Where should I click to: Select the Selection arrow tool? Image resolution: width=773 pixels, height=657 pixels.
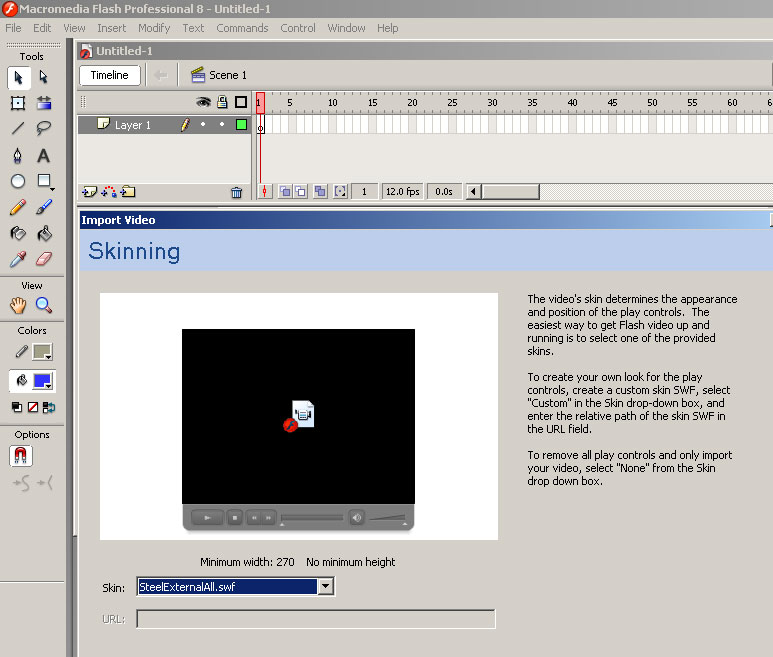coord(18,77)
